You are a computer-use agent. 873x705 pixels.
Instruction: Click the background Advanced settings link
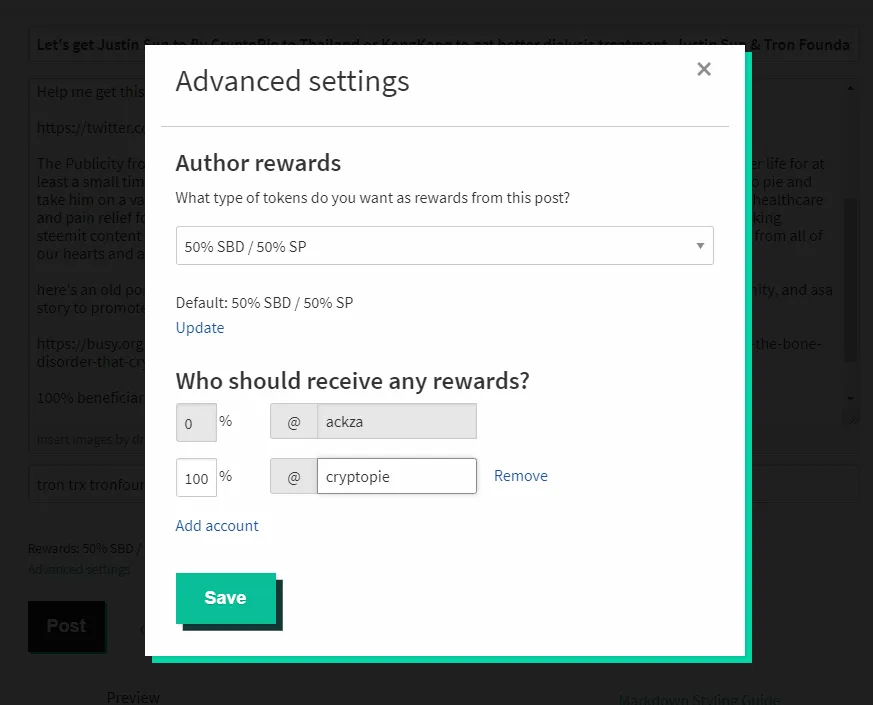[x=79, y=569]
